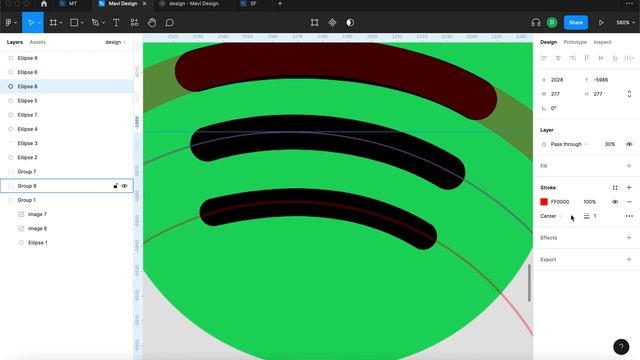The image size is (640, 360).
Task: Click the Align horizontal centers icon
Action: [x=558, y=58]
